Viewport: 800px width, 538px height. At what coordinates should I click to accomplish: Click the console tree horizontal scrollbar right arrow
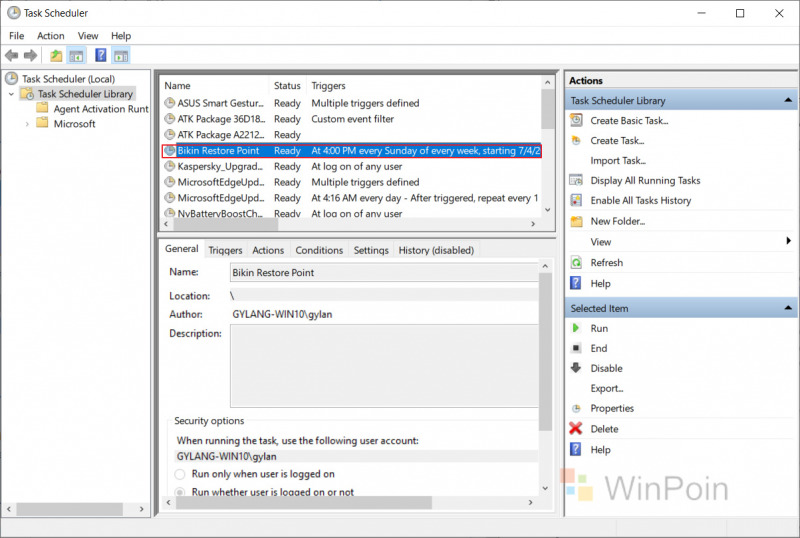[x=141, y=509]
